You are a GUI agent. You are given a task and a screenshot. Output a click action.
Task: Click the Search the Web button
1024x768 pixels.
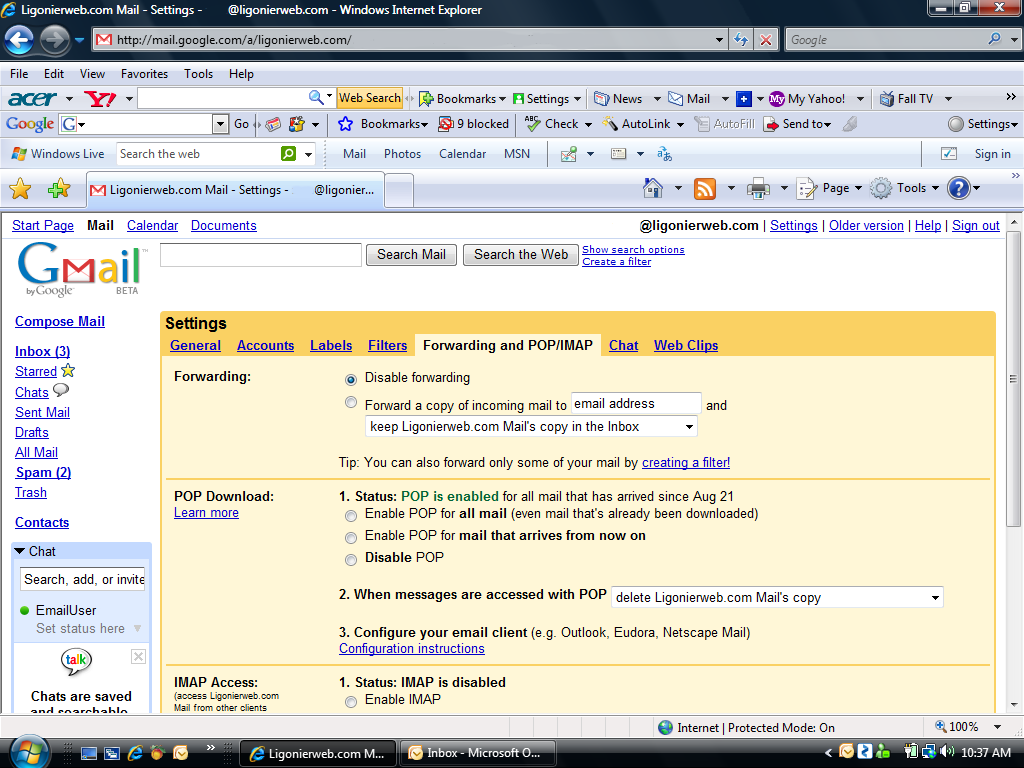pos(521,255)
